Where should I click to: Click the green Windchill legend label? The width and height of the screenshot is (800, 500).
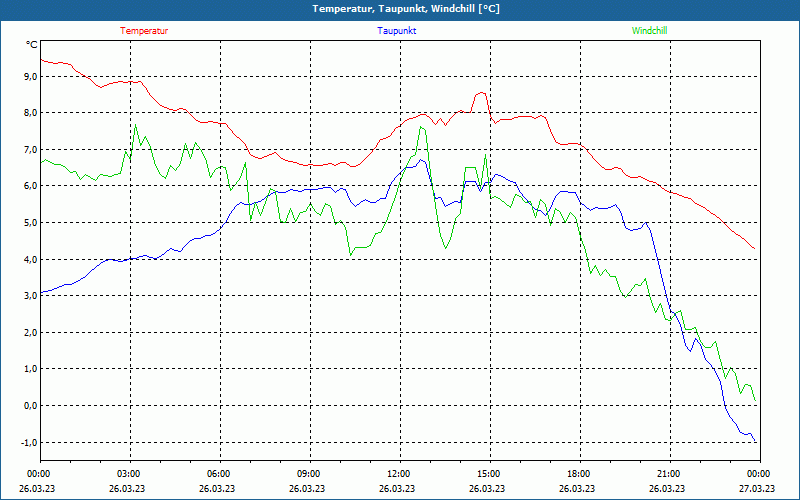point(649,31)
